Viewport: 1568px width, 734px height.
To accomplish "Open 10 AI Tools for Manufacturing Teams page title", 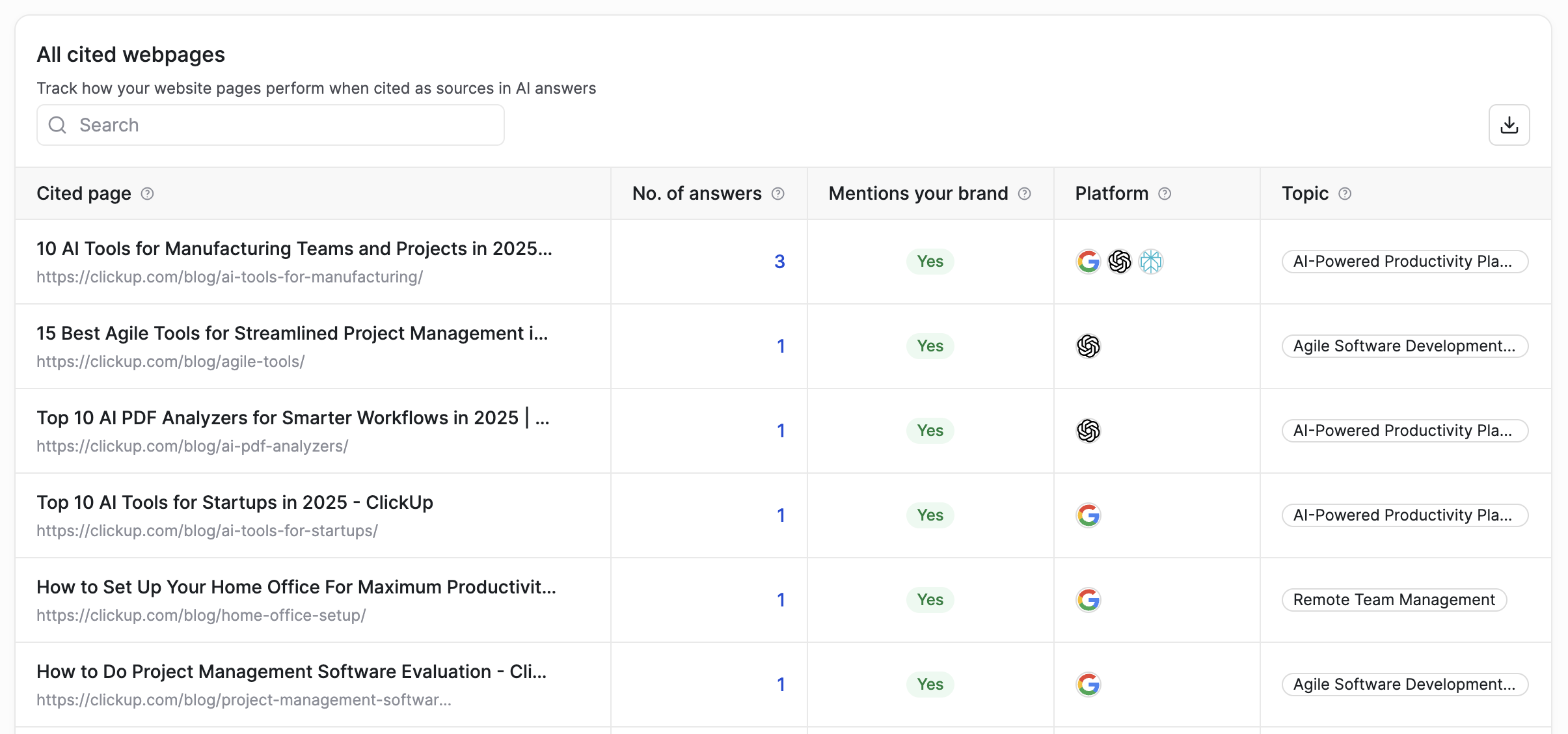I will pos(294,249).
